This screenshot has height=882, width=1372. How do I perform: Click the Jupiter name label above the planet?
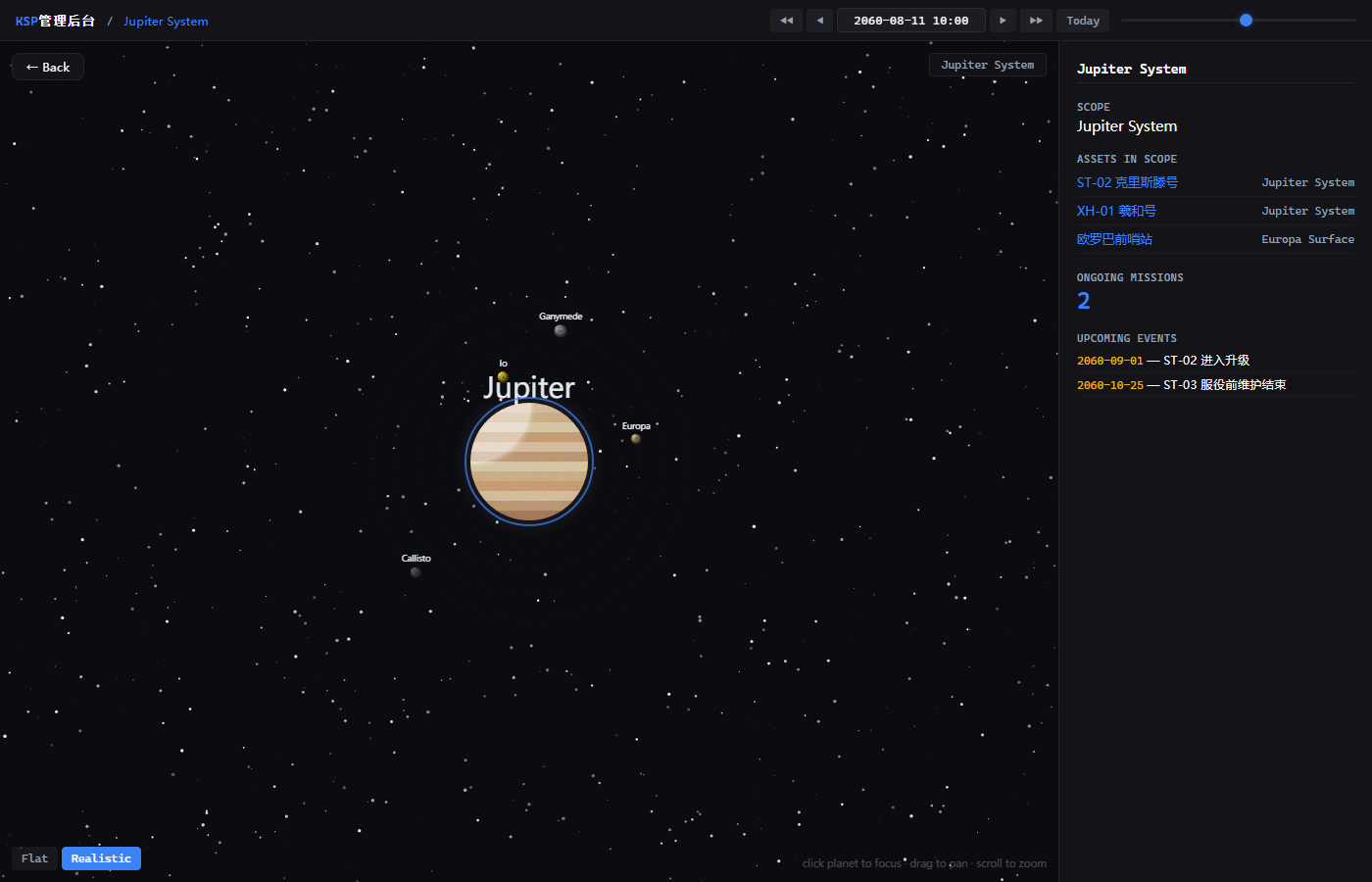tap(529, 388)
